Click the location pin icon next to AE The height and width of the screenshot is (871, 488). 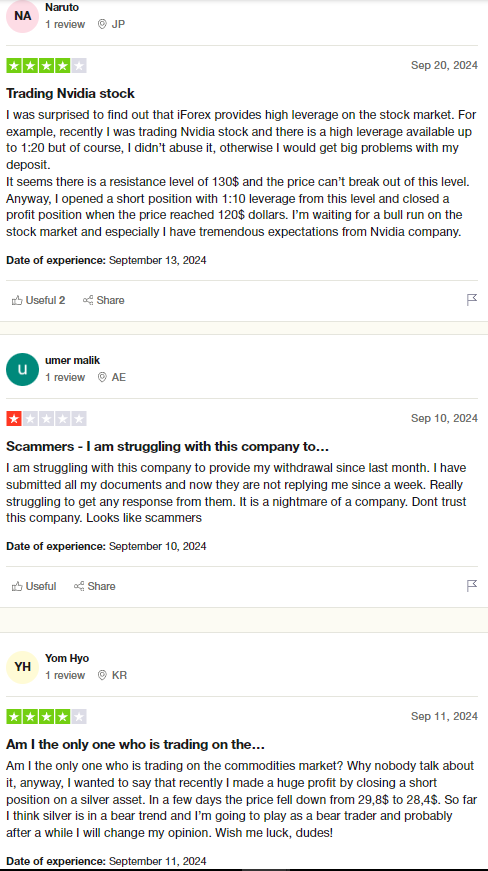click(102, 378)
